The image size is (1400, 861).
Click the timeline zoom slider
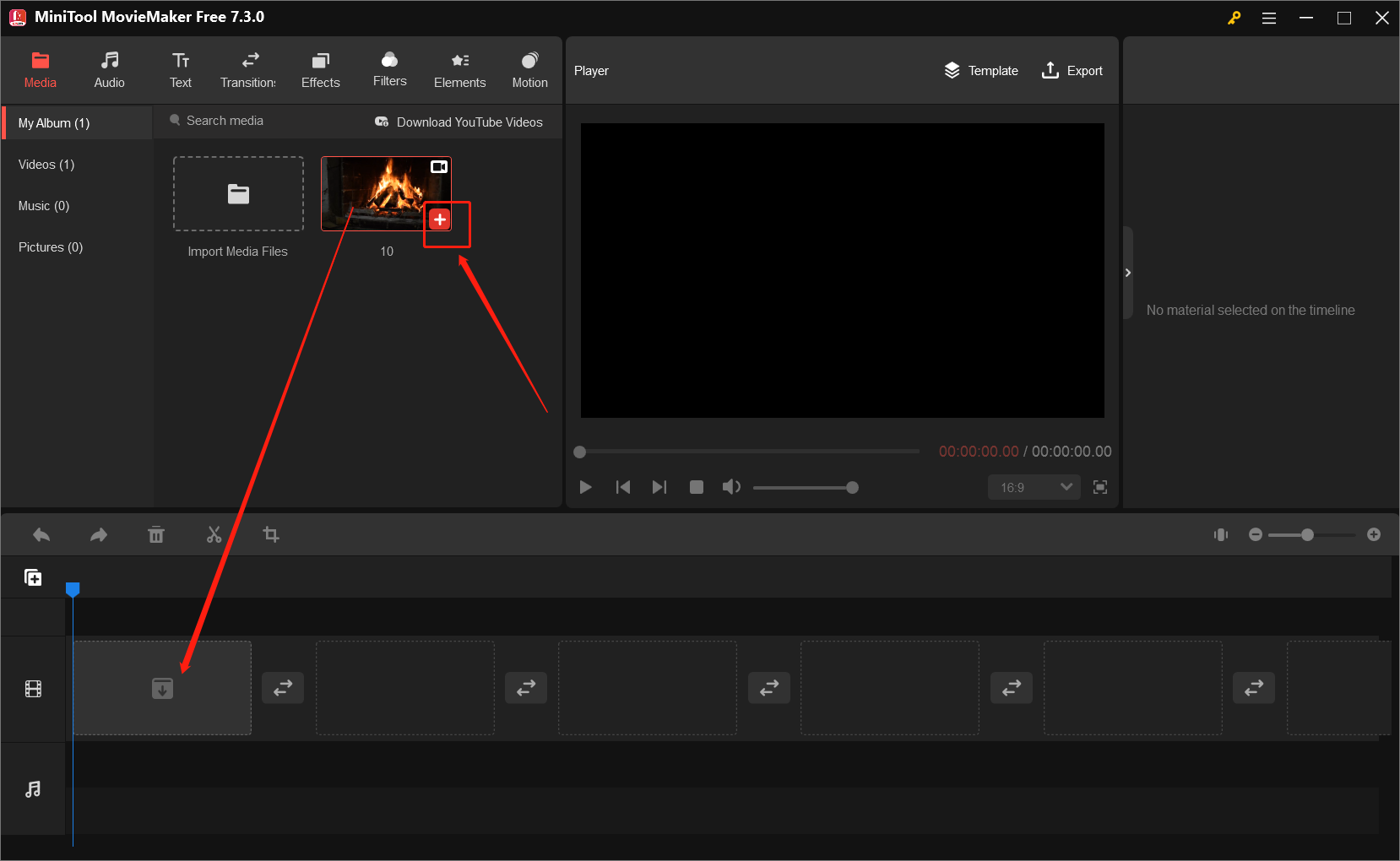[x=1311, y=534]
